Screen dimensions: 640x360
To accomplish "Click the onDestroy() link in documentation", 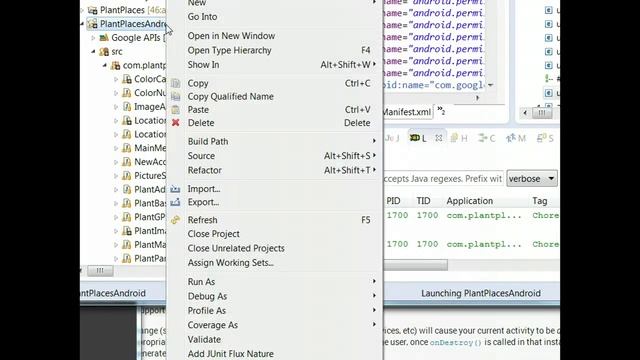I will (456, 342).
